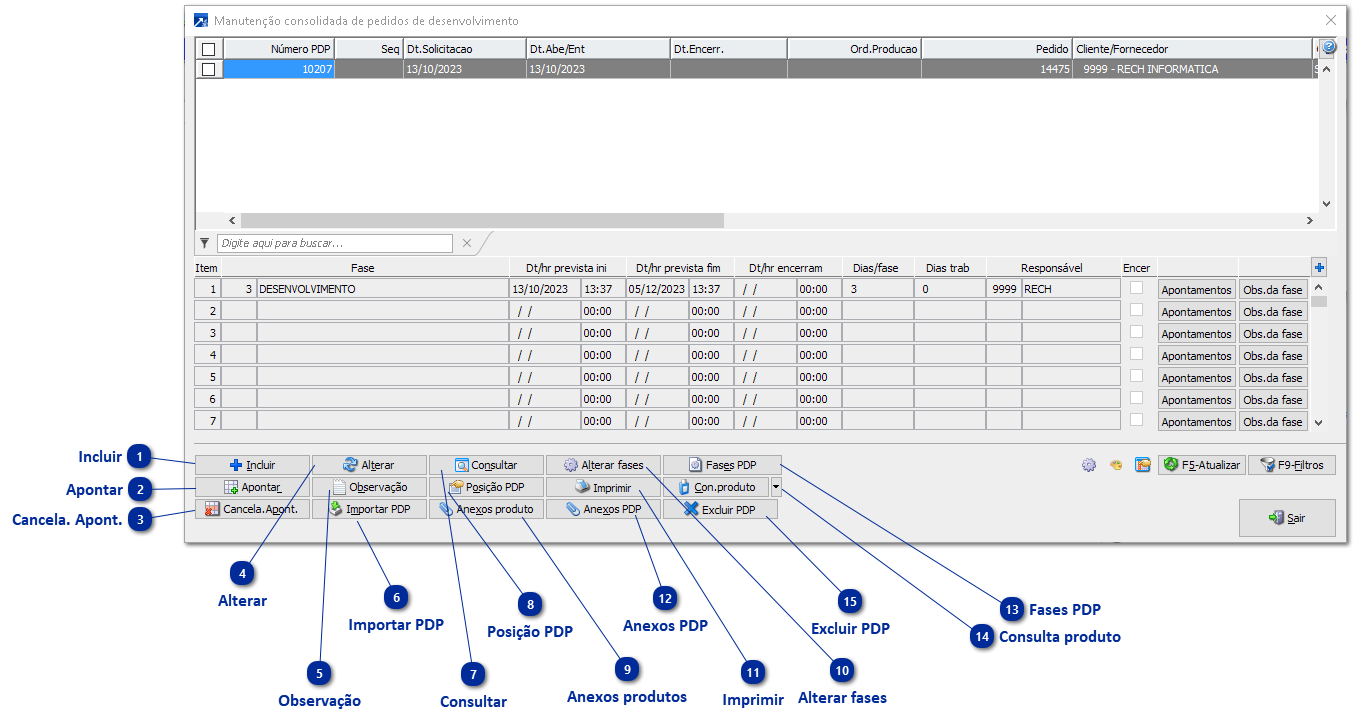Click the search field 'Digite aqui para buscar'
Screen dimensions: 1370x728
tap(334, 243)
